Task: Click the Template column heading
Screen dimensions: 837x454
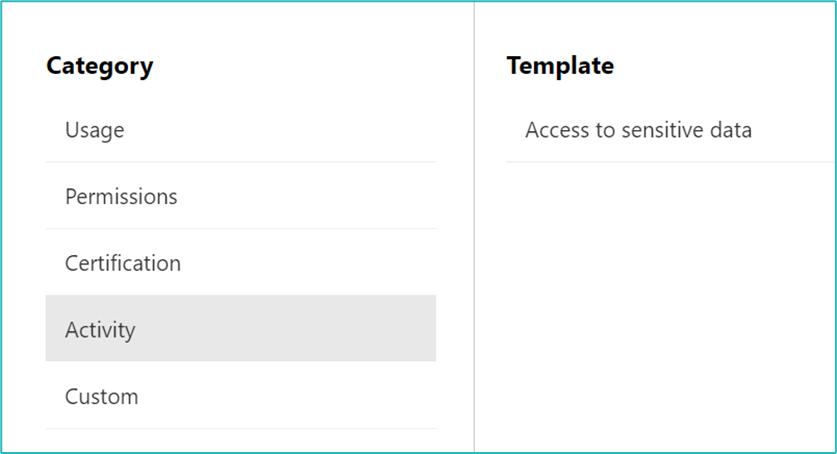Action: 560,66
